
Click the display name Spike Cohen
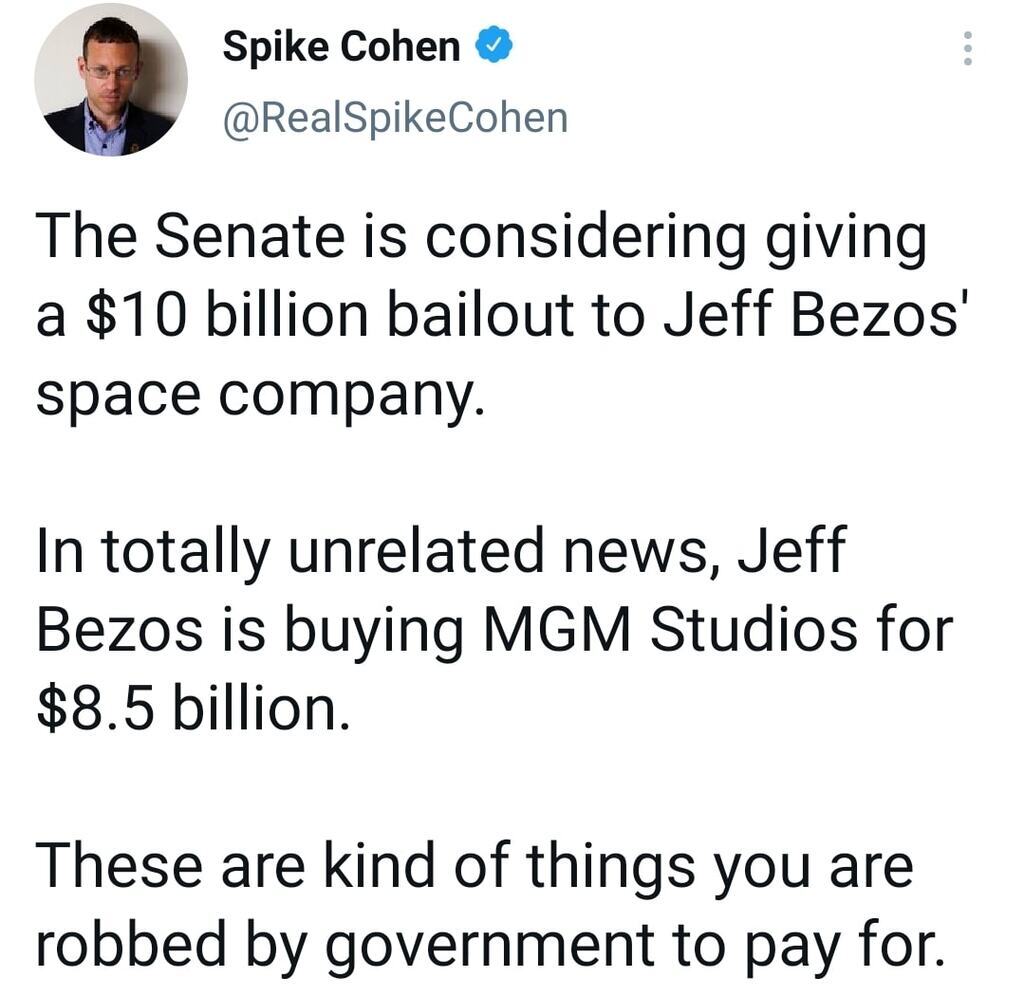tap(341, 47)
